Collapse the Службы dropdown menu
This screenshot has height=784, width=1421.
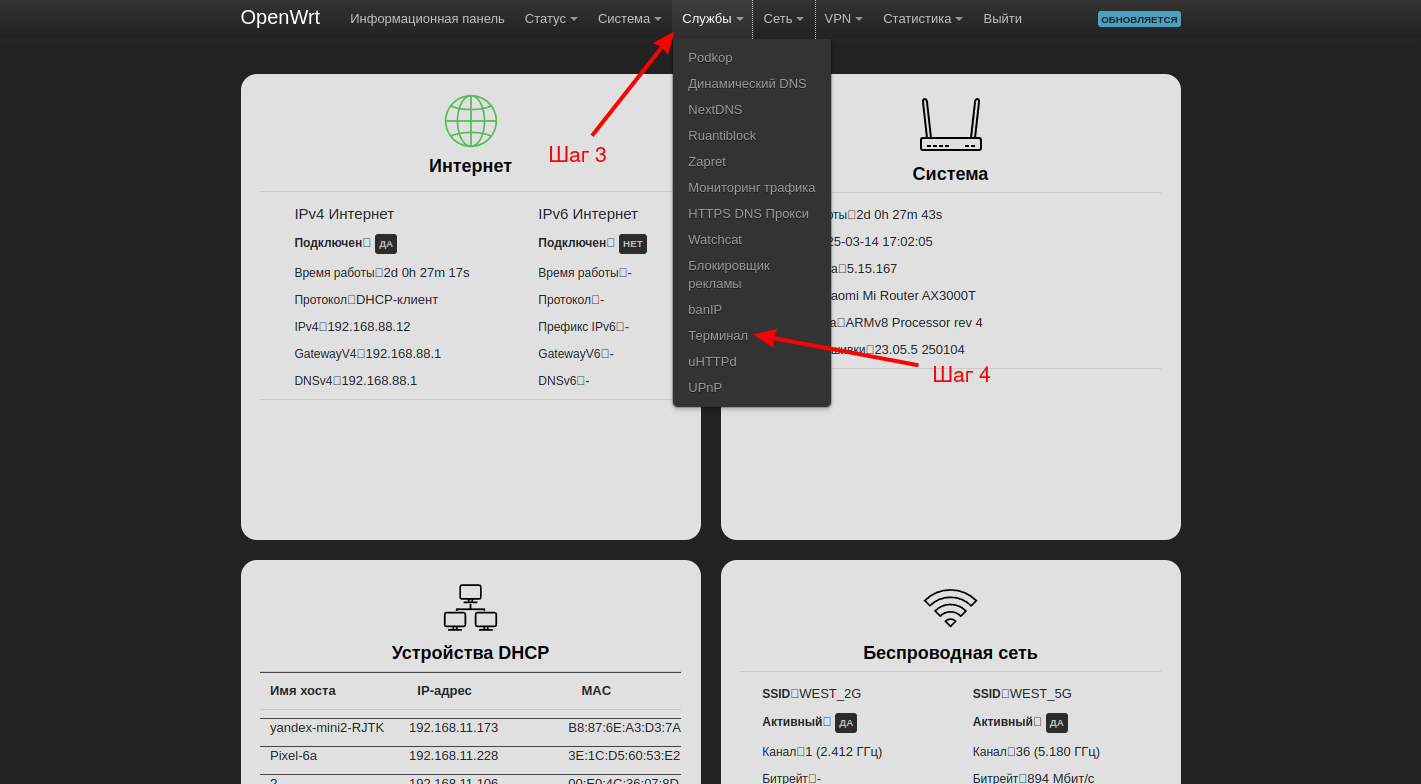click(713, 18)
